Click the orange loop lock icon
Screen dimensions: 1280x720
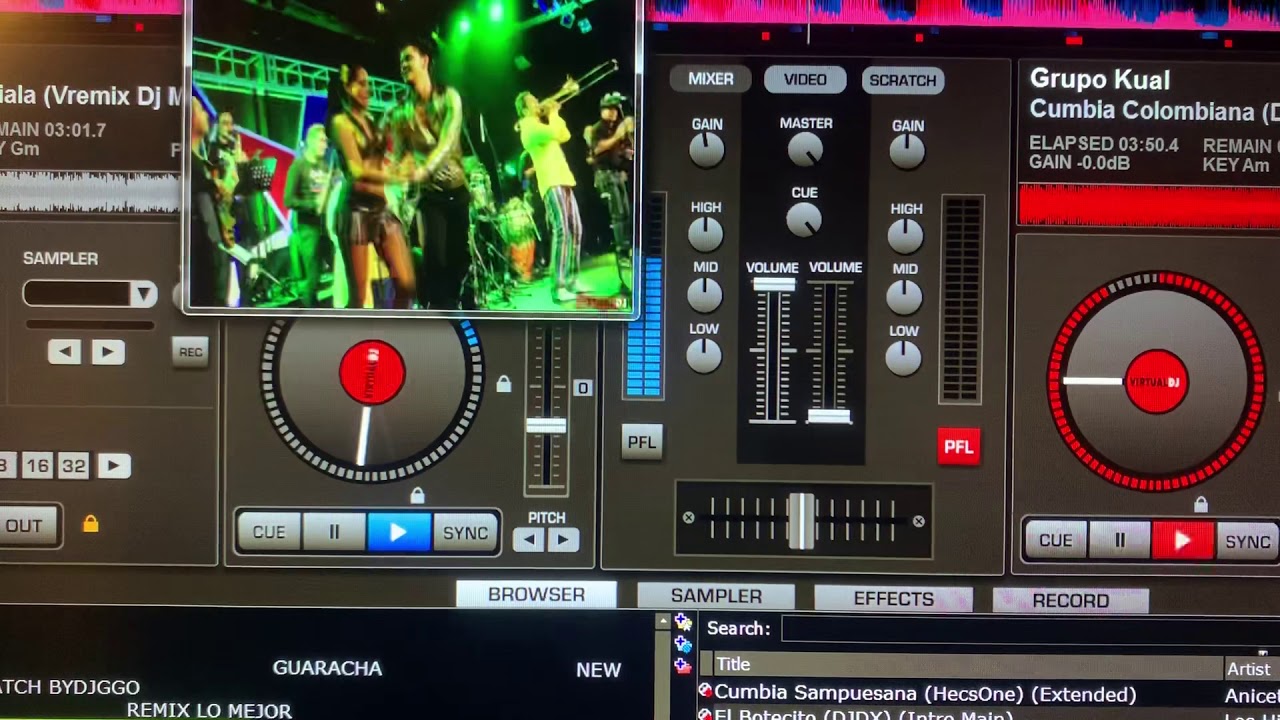(90, 523)
